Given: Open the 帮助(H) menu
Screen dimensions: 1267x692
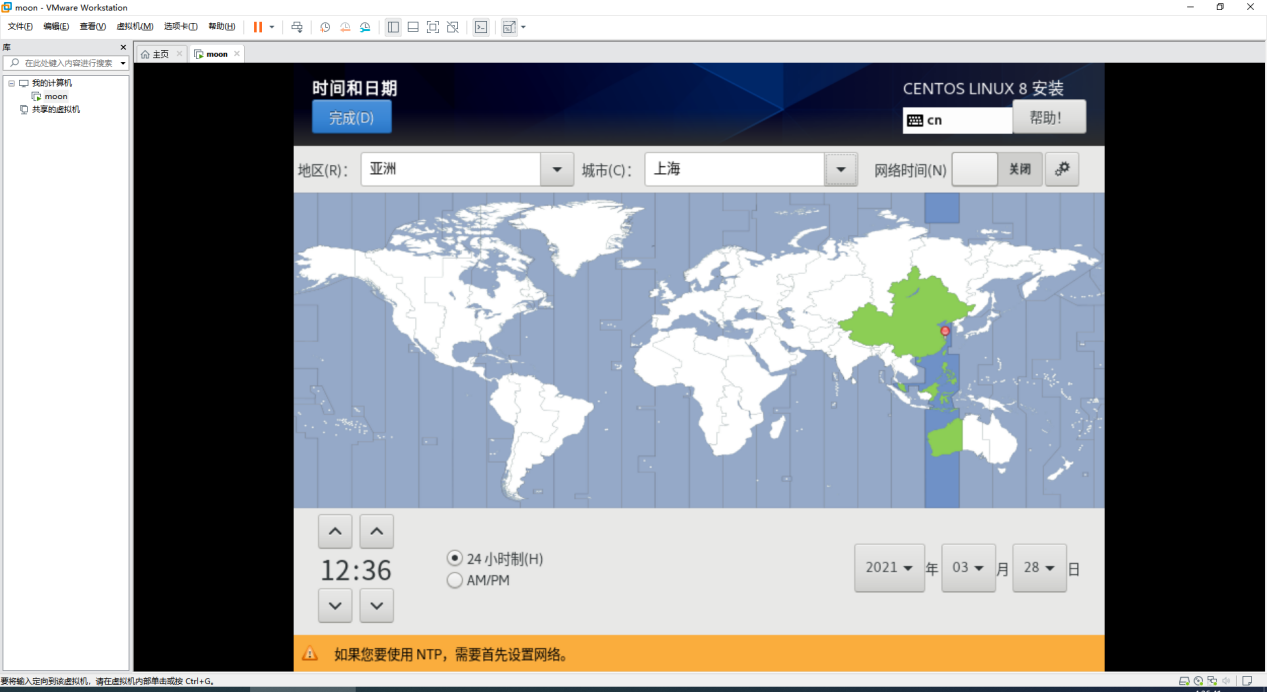Looking at the screenshot, I should pyautogui.click(x=222, y=27).
